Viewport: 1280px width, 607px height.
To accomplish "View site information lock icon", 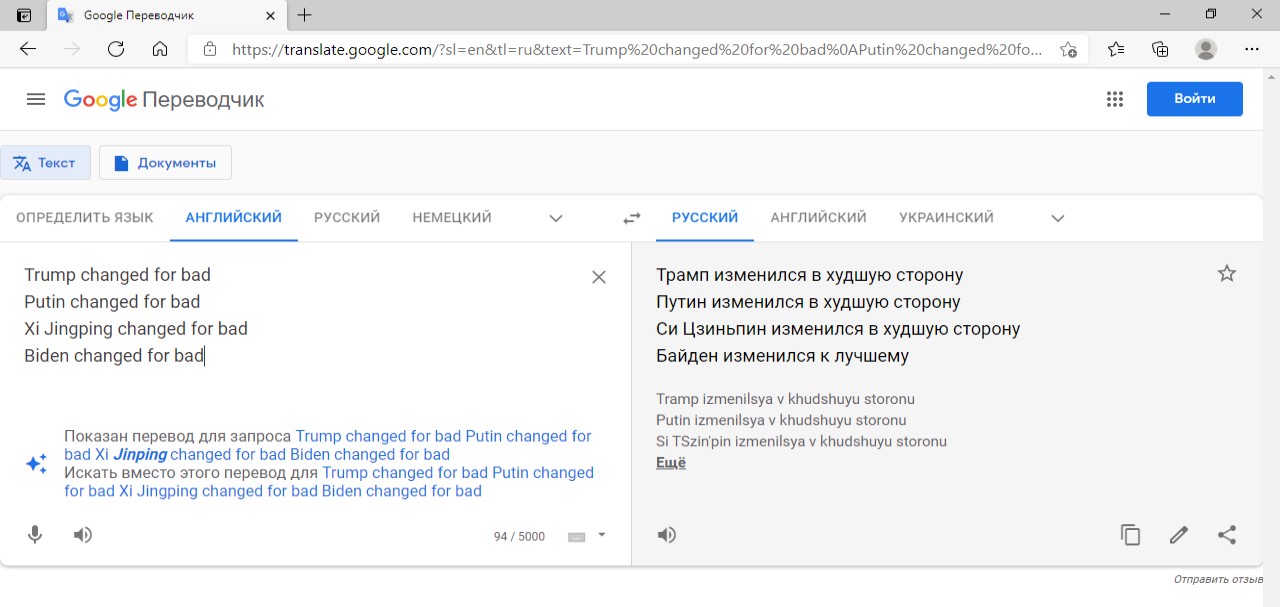I will pyautogui.click(x=209, y=49).
